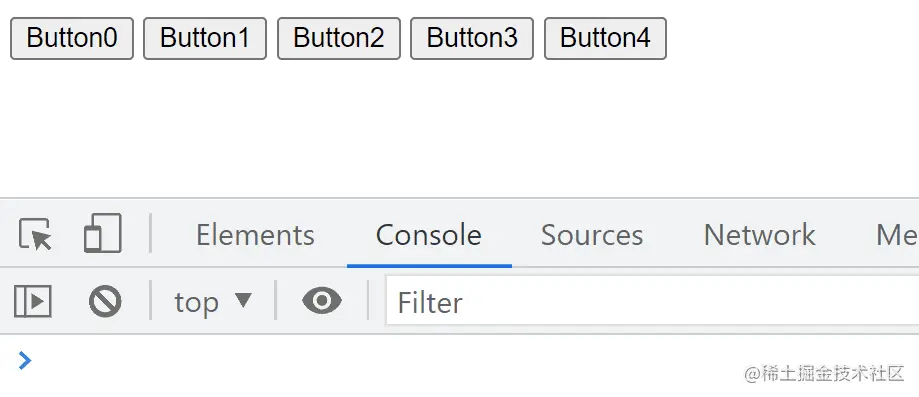Click Button0 on the page
Screen dimensions: 919x397
[72, 39]
